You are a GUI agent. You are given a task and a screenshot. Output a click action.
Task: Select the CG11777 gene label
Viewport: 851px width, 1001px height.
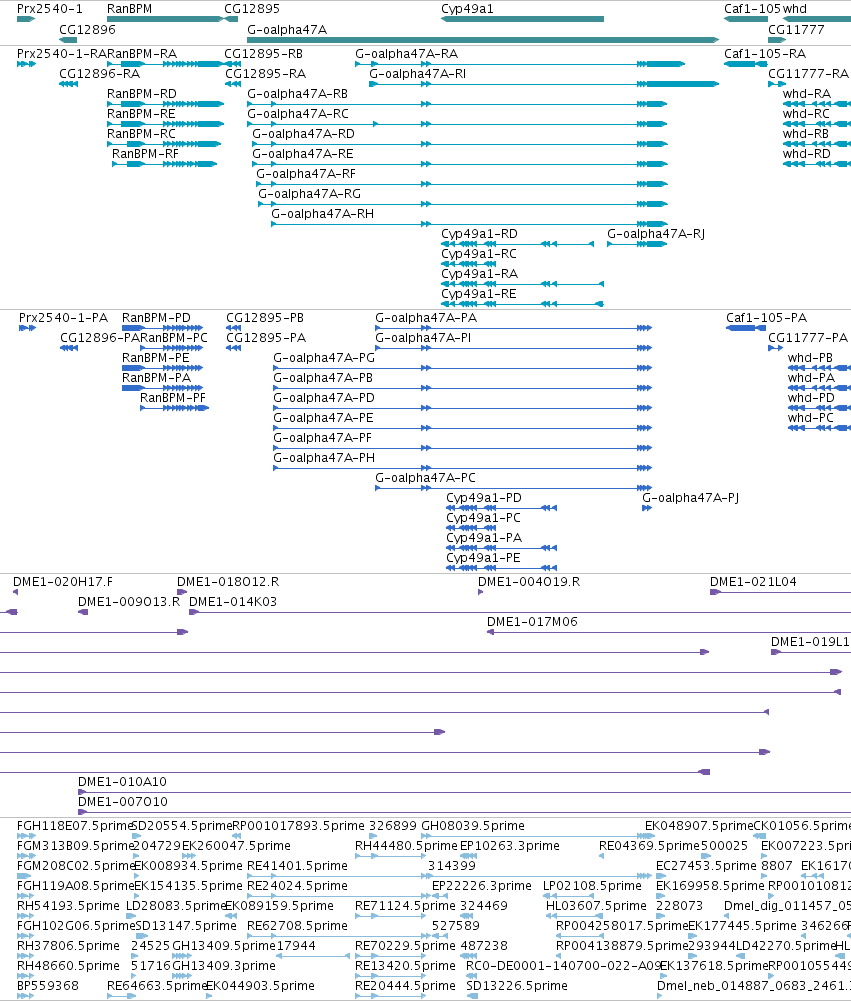(x=796, y=29)
